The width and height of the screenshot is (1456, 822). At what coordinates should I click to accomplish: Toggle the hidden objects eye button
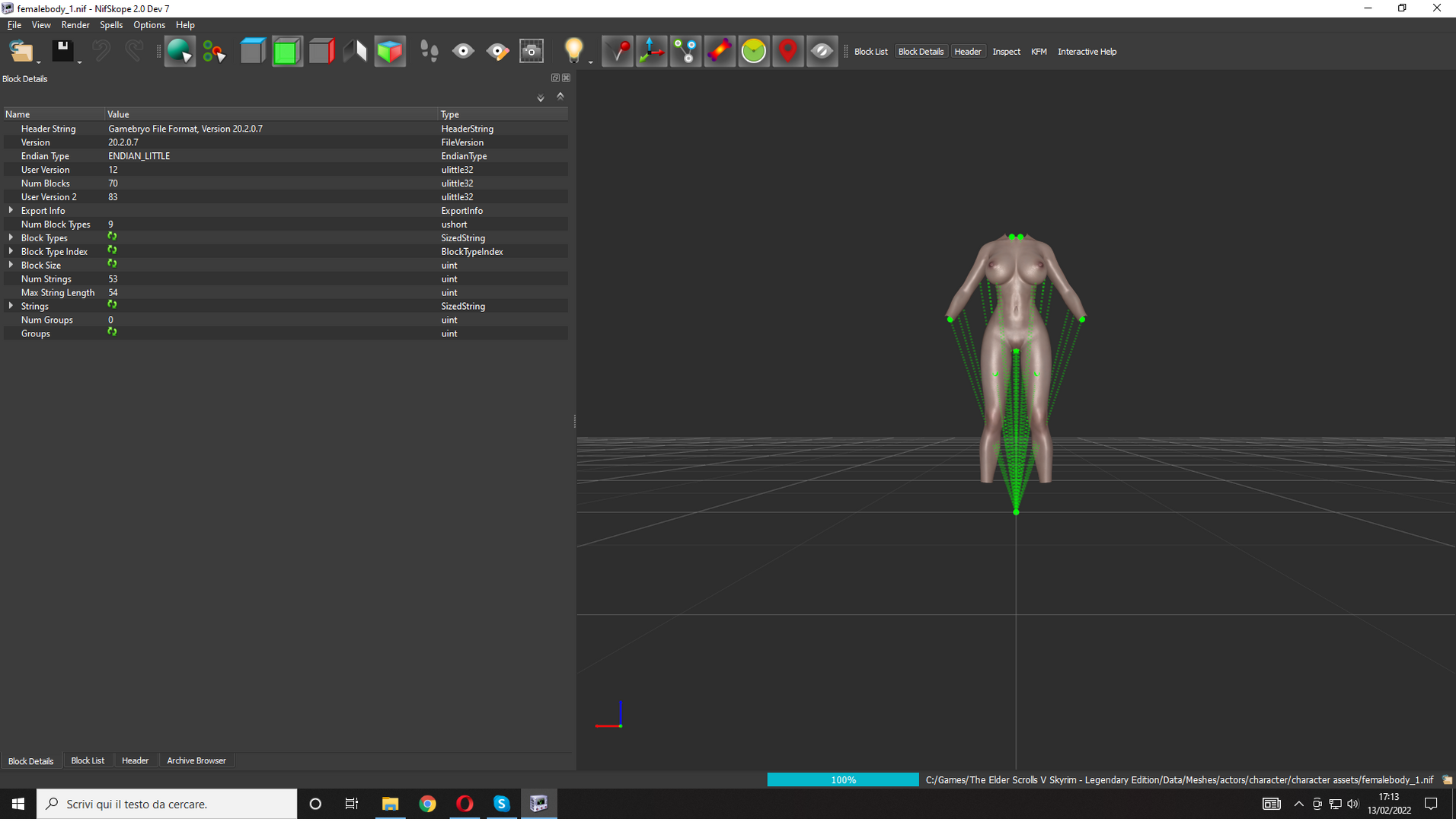(822, 51)
